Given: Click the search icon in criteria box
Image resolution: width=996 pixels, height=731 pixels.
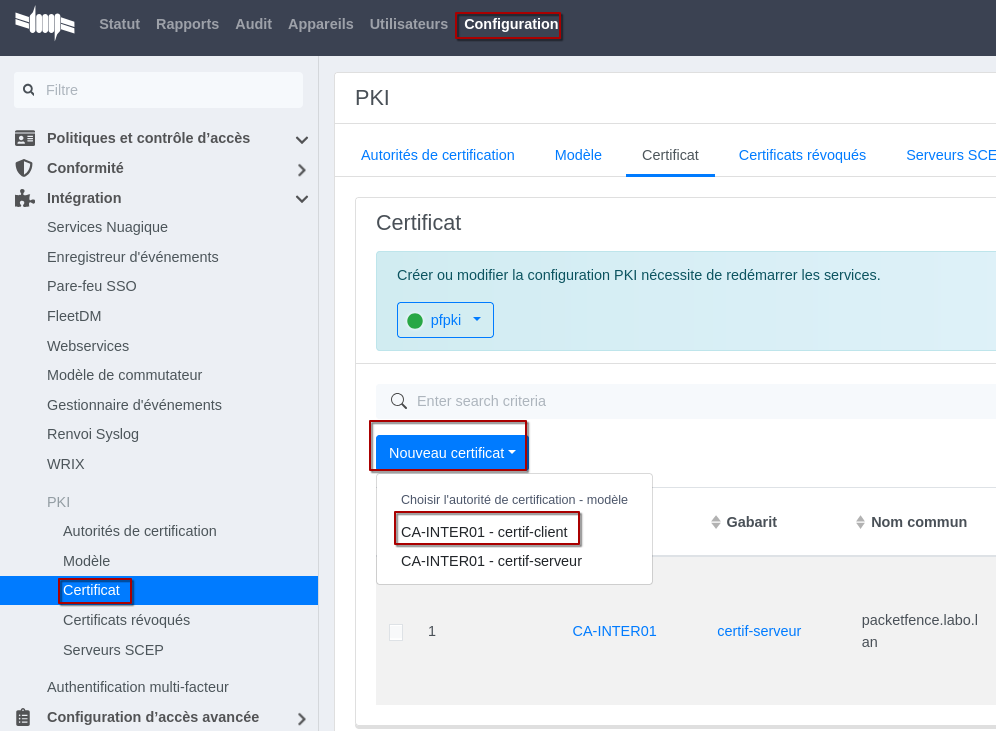Looking at the screenshot, I should (x=399, y=401).
